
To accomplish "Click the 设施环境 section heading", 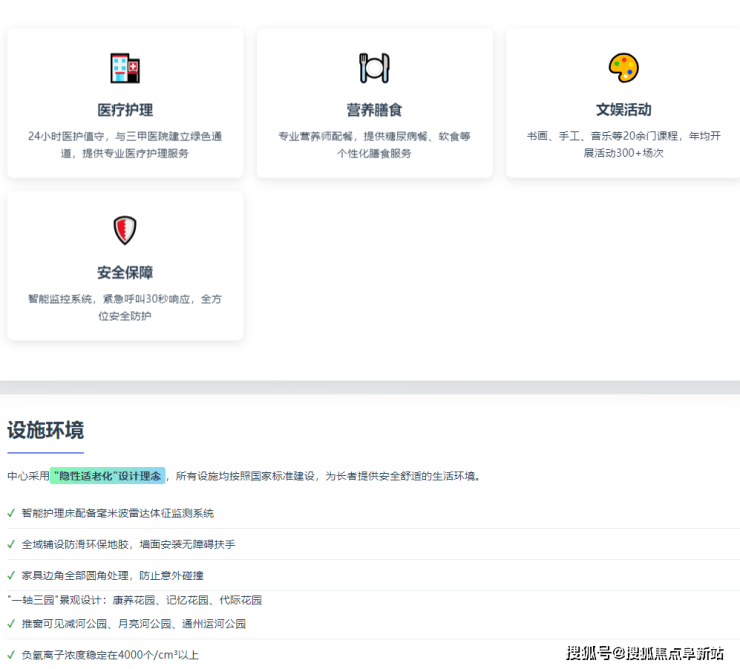I will tap(46, 430).
